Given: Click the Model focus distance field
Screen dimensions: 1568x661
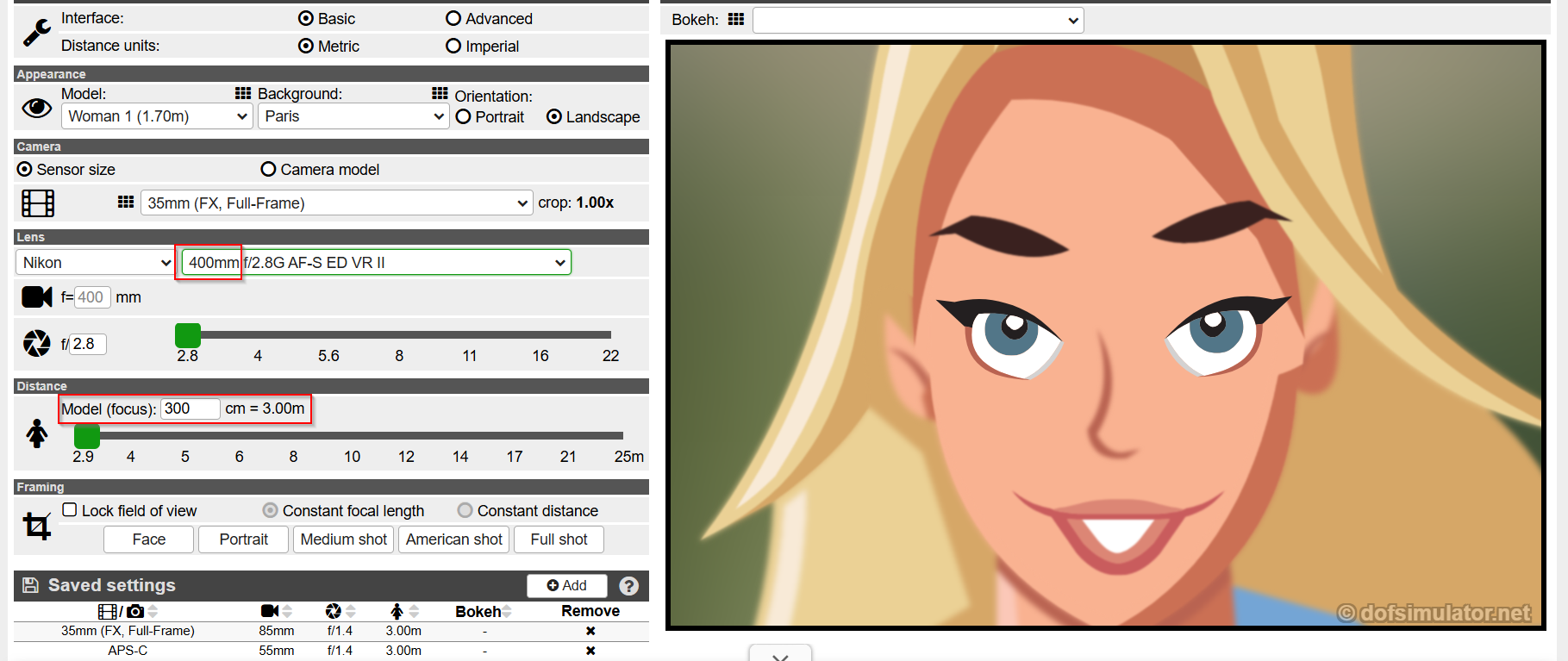Looking at the screenshot, I should click(x=191, y=408).
